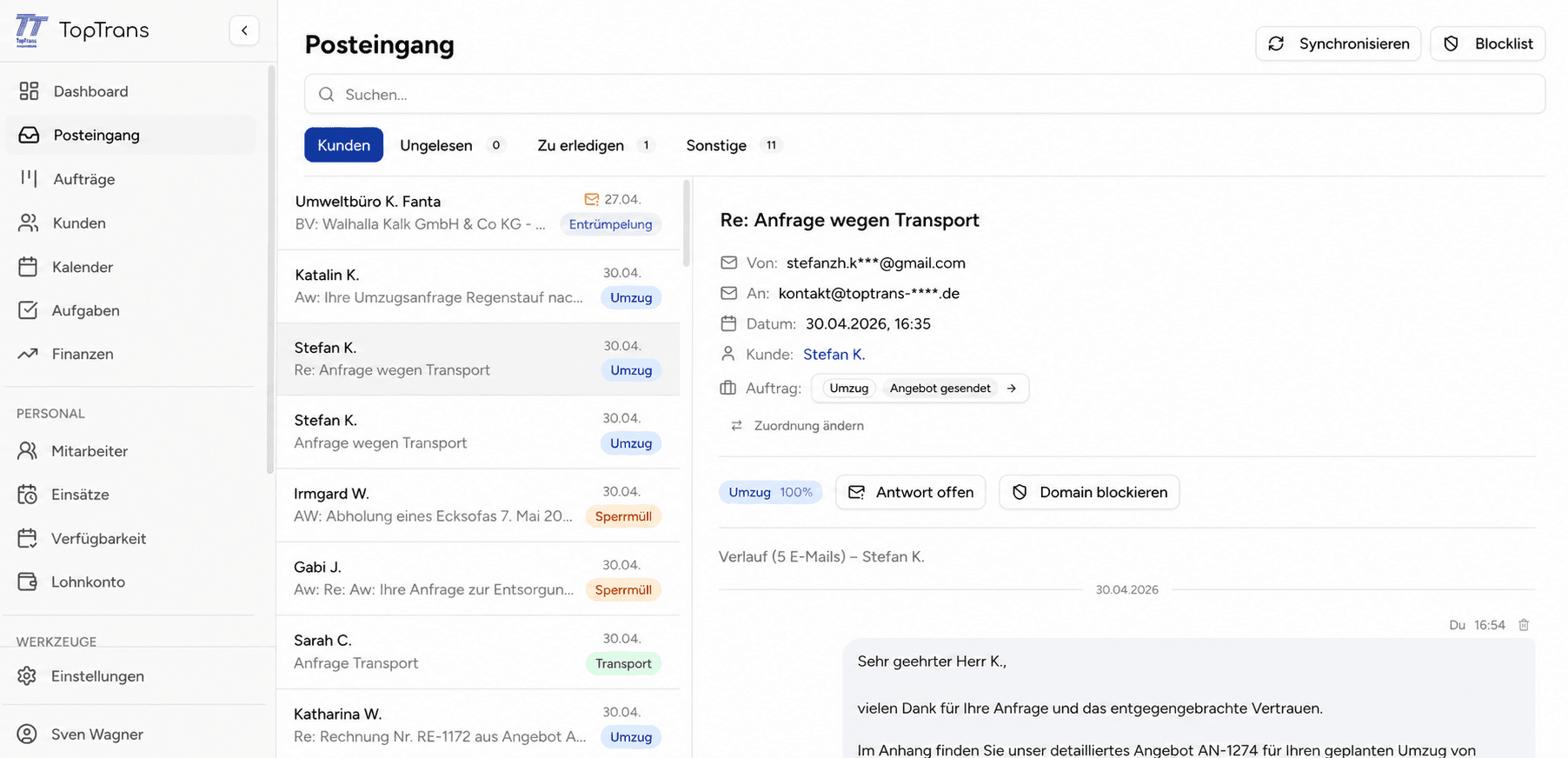
Task: Click the Umzug 100% classification badge
Action: click(770, 492)
